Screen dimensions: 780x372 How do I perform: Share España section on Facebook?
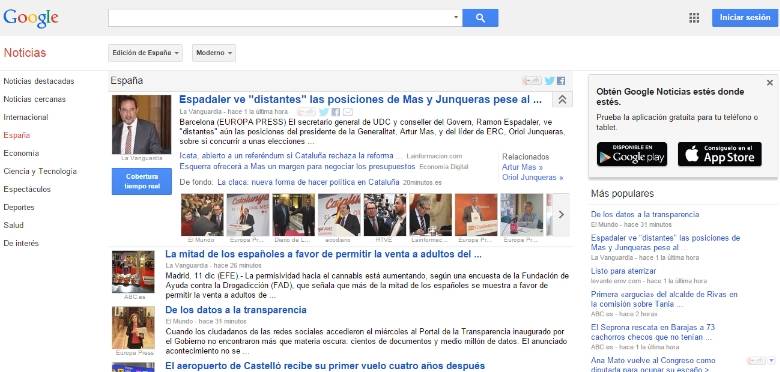[561, 81]
